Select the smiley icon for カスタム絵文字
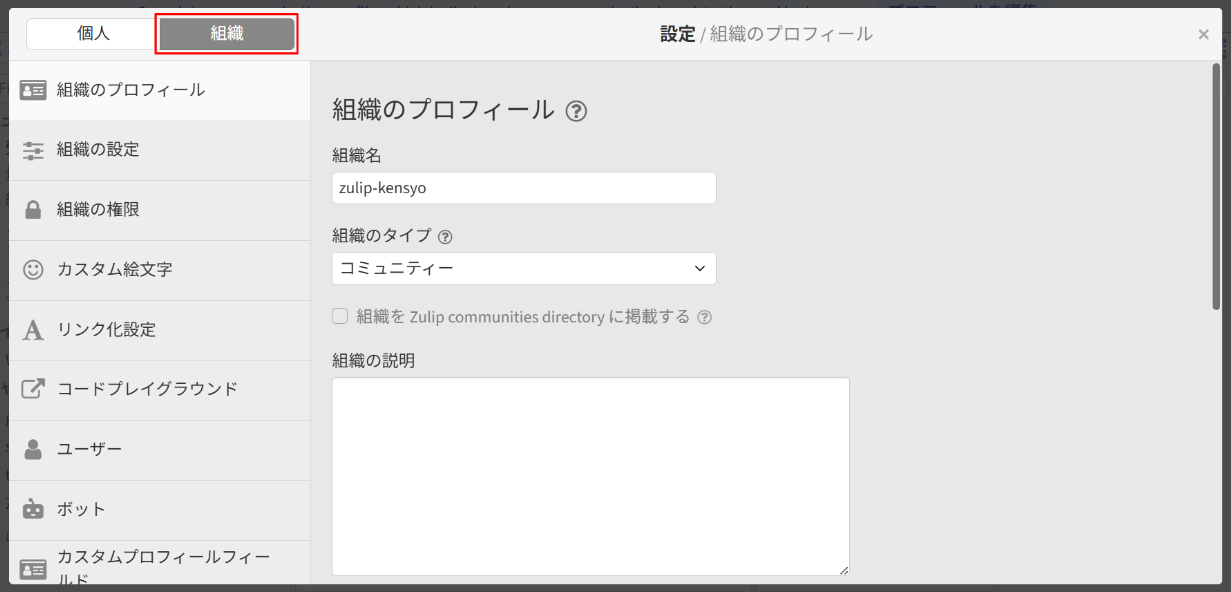This screenshot has width=1231, height=592. pos(33,270)
